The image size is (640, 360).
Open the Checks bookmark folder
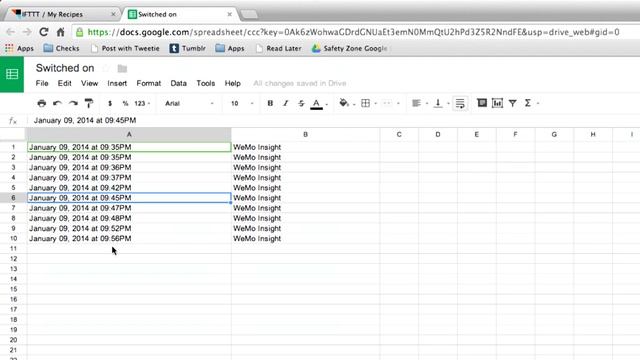click(61, 48)
